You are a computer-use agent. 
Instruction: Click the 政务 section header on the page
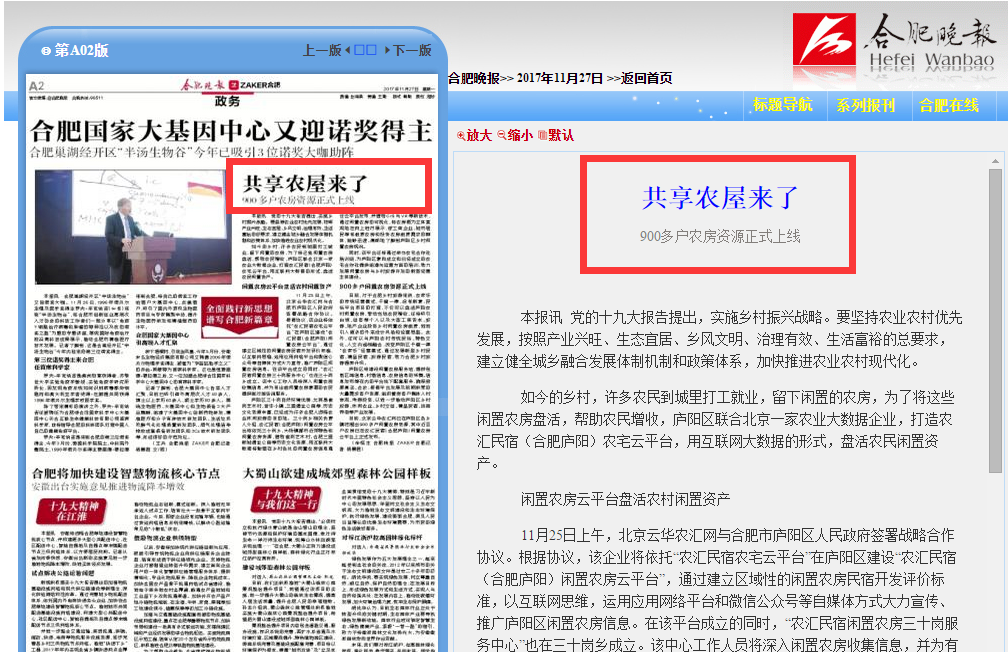click(x=228, y=101)
